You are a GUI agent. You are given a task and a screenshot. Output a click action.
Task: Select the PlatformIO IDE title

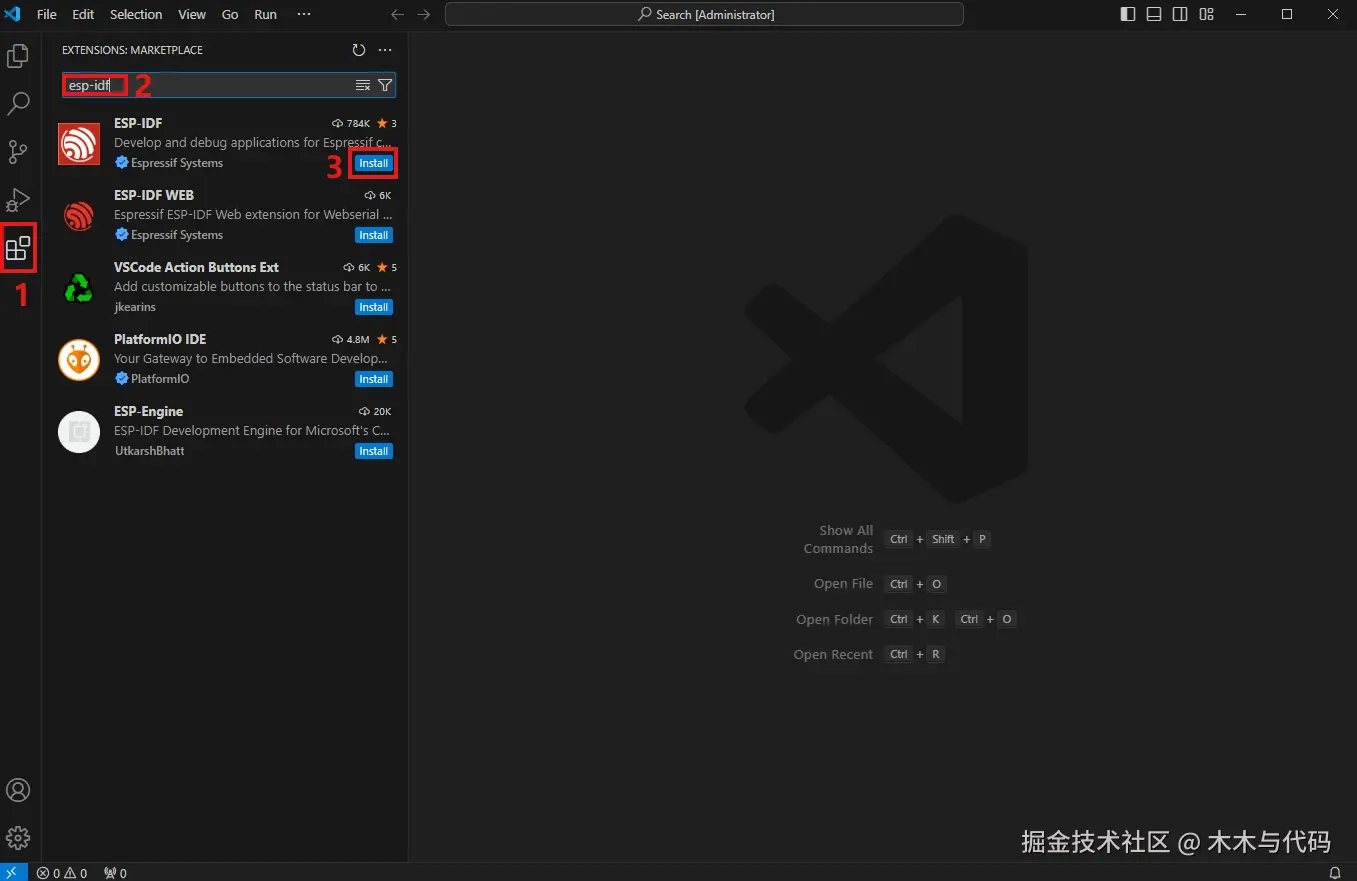pyautogui.click(x=160, y=339)
